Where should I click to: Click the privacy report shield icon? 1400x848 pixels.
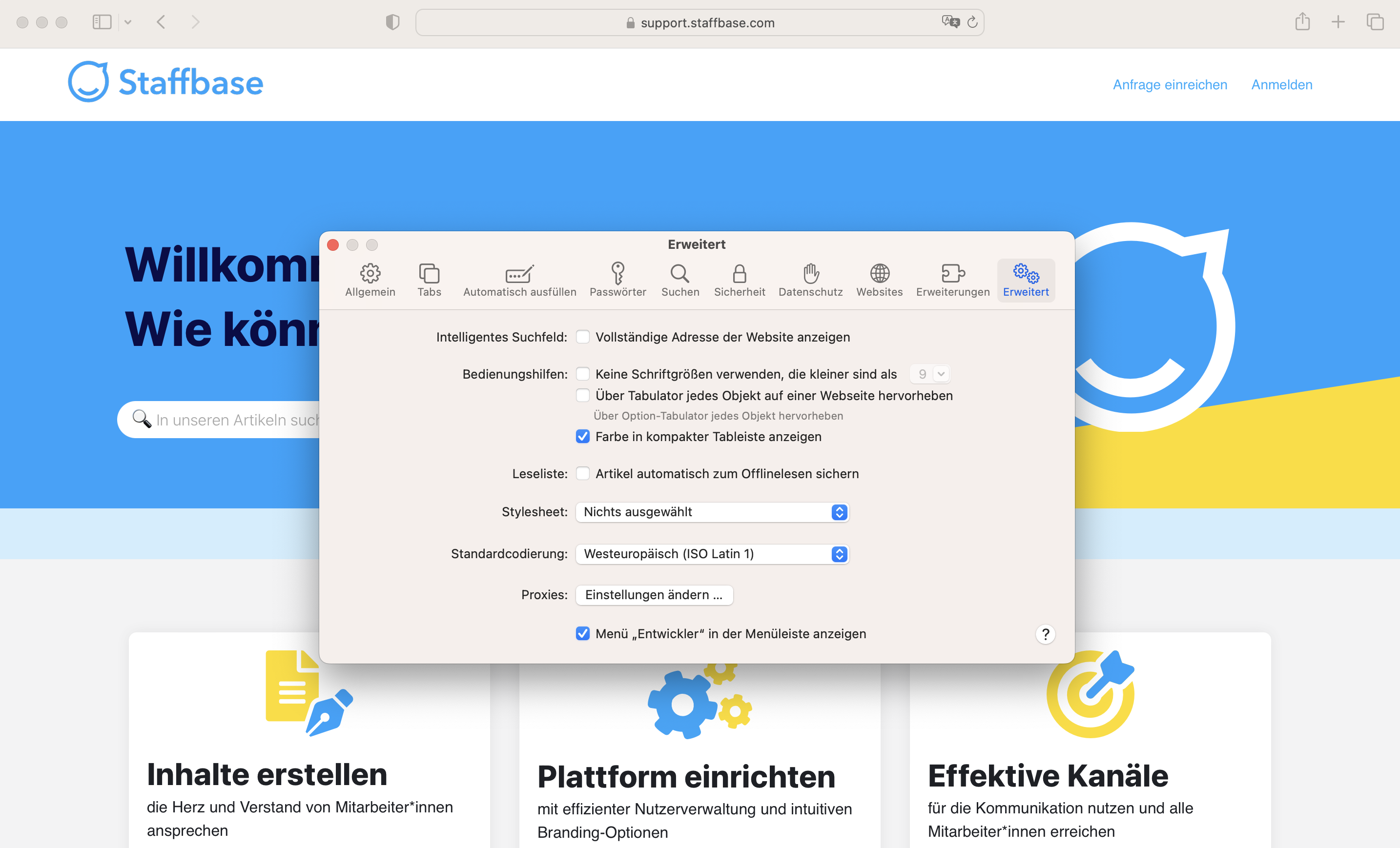coord(392,23)
